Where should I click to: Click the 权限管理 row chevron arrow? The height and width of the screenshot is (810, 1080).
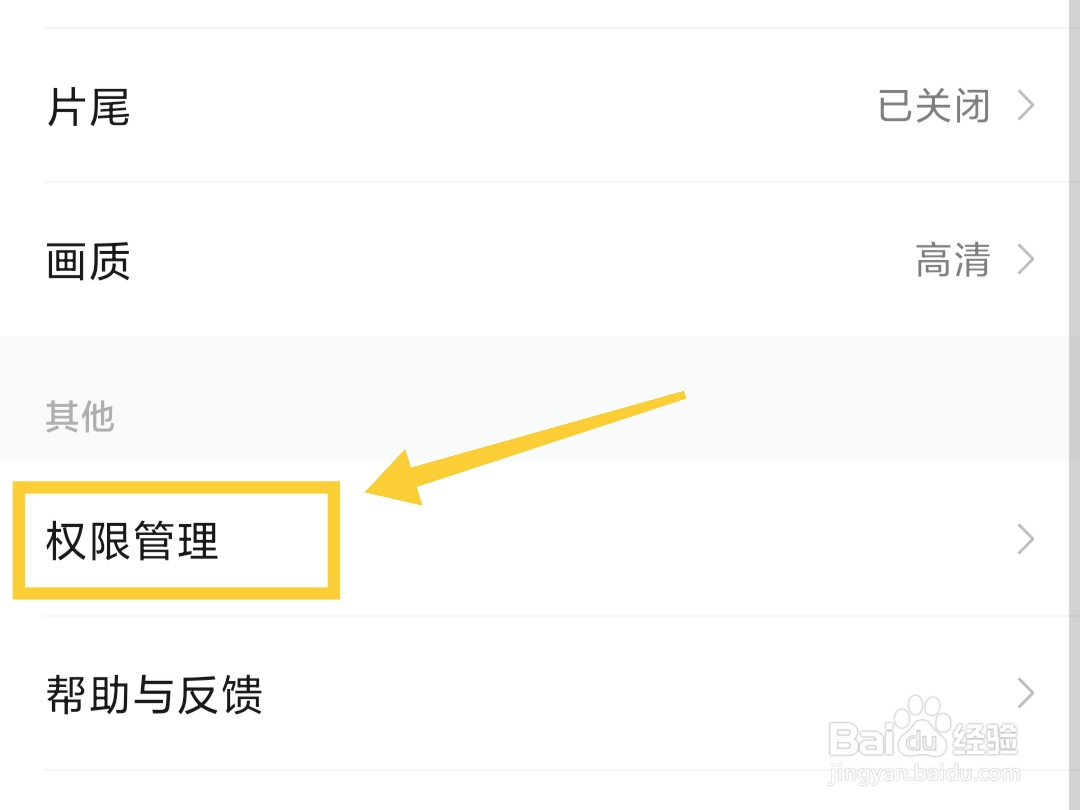click(1025, 541)
